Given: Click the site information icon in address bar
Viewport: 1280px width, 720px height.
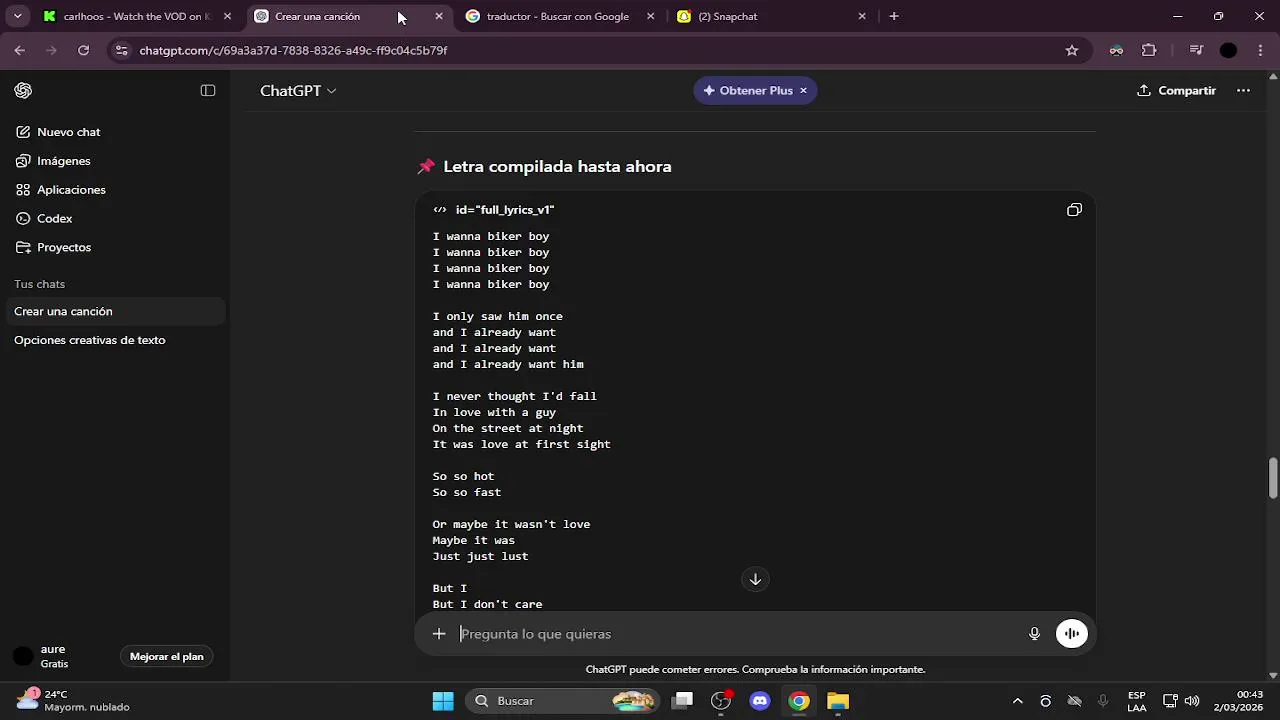Looking at the screenshot, I should pos(122,50).
